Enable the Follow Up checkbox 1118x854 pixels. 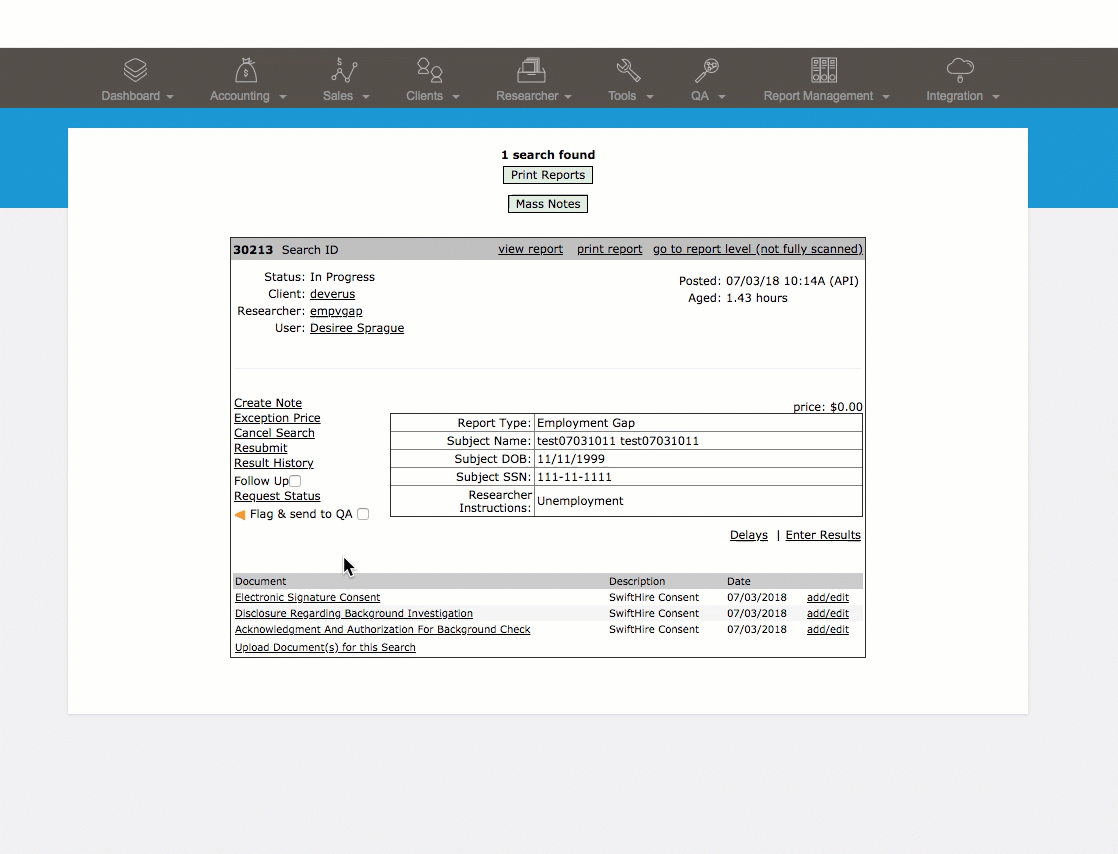point(295,481)
